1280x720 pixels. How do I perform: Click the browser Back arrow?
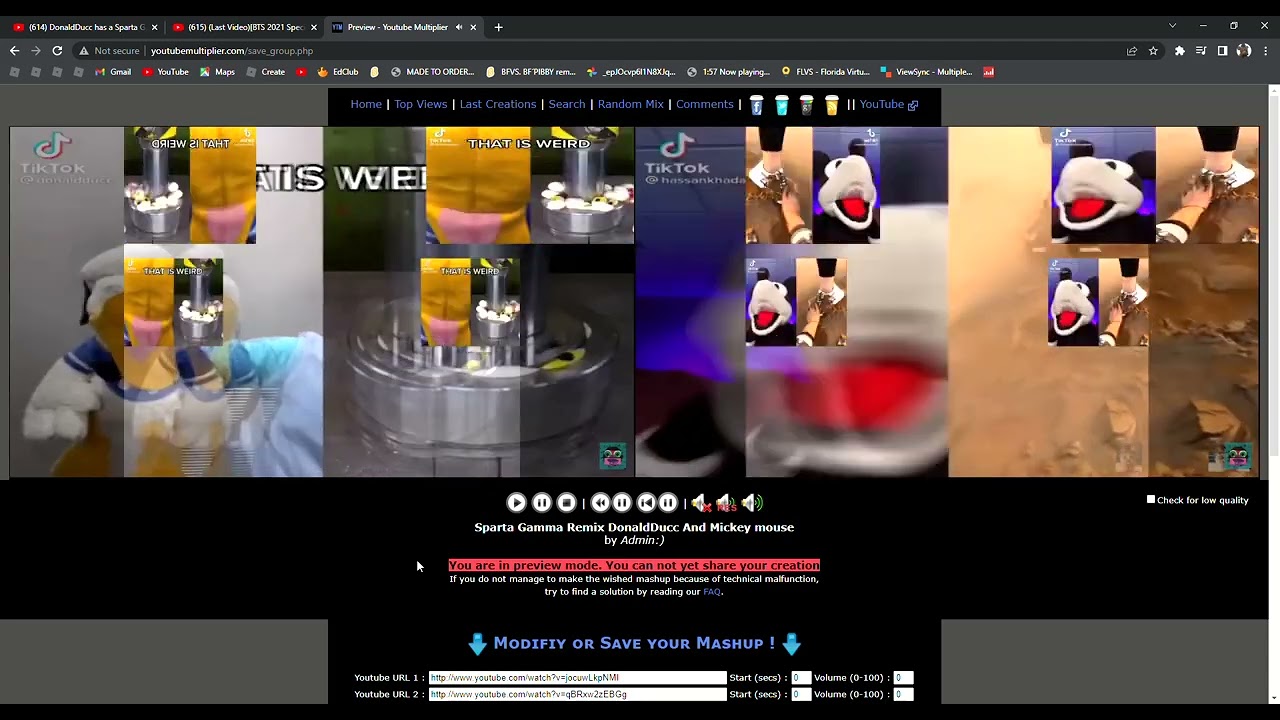tap(14, 51)
